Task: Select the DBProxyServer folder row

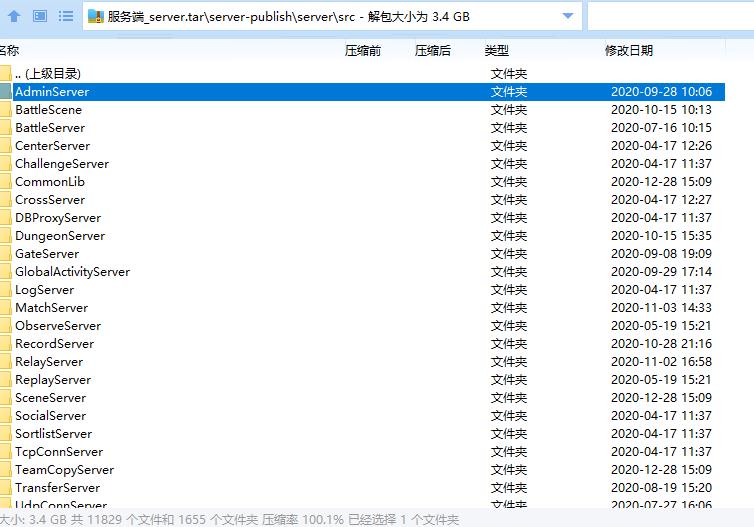Action: pos(58,218)
